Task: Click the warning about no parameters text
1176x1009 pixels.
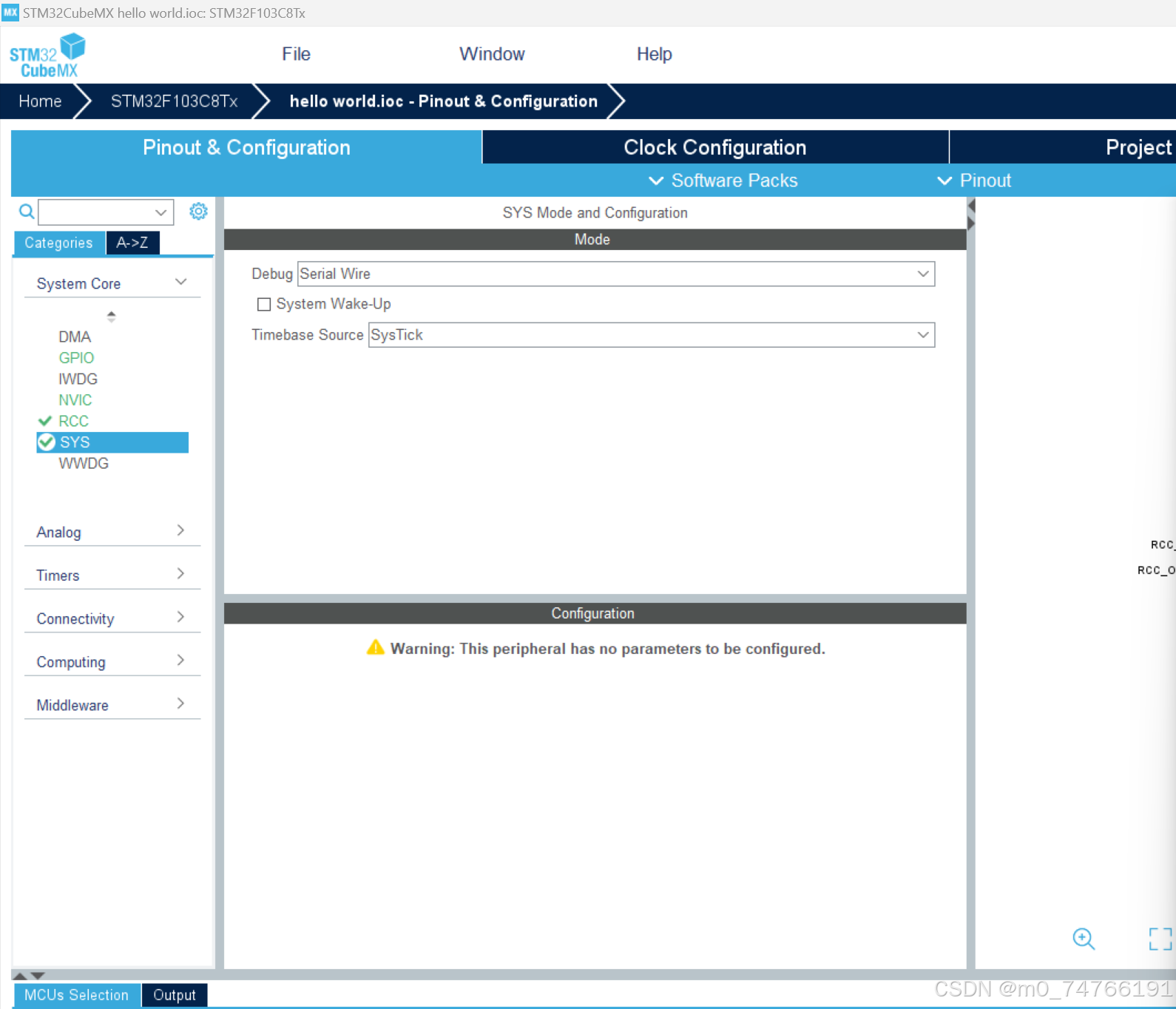Action: (x=607, y=649)
